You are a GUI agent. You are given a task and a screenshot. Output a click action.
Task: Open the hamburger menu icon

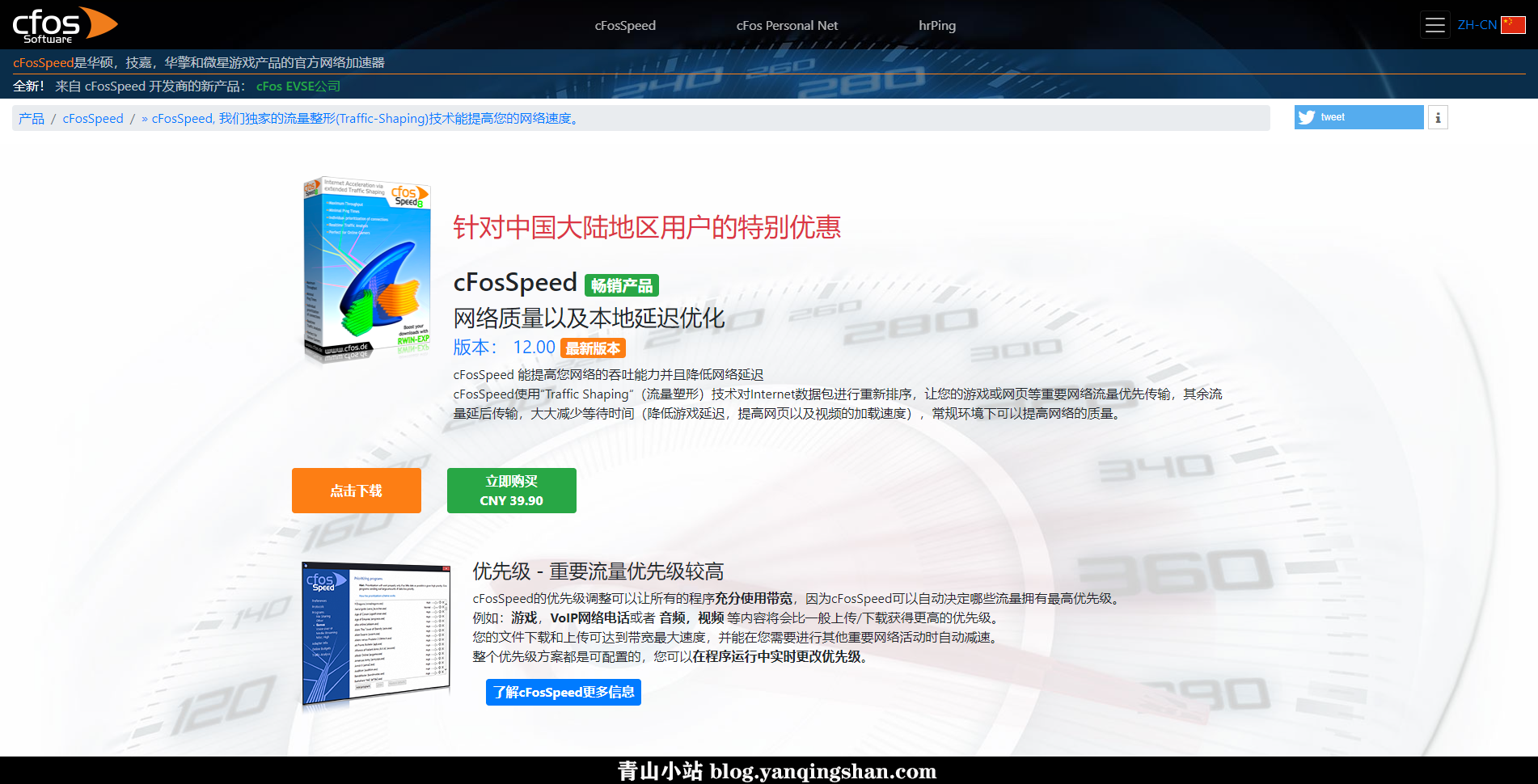(1435, 25)
